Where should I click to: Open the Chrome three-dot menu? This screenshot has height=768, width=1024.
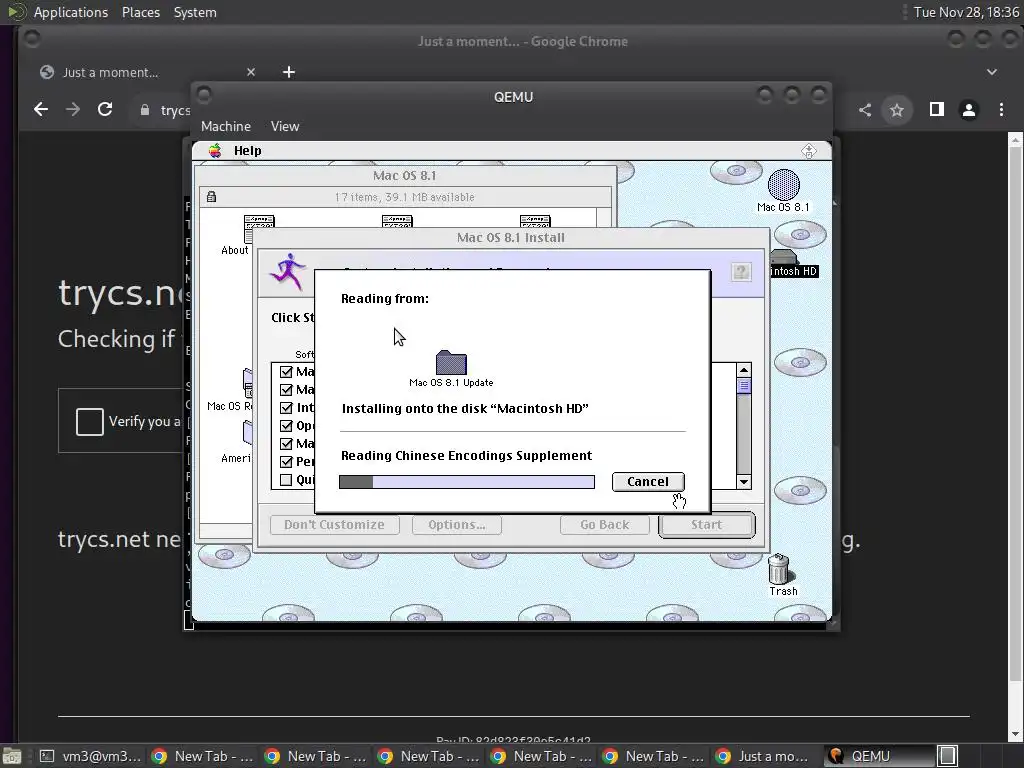point(1001,110)
